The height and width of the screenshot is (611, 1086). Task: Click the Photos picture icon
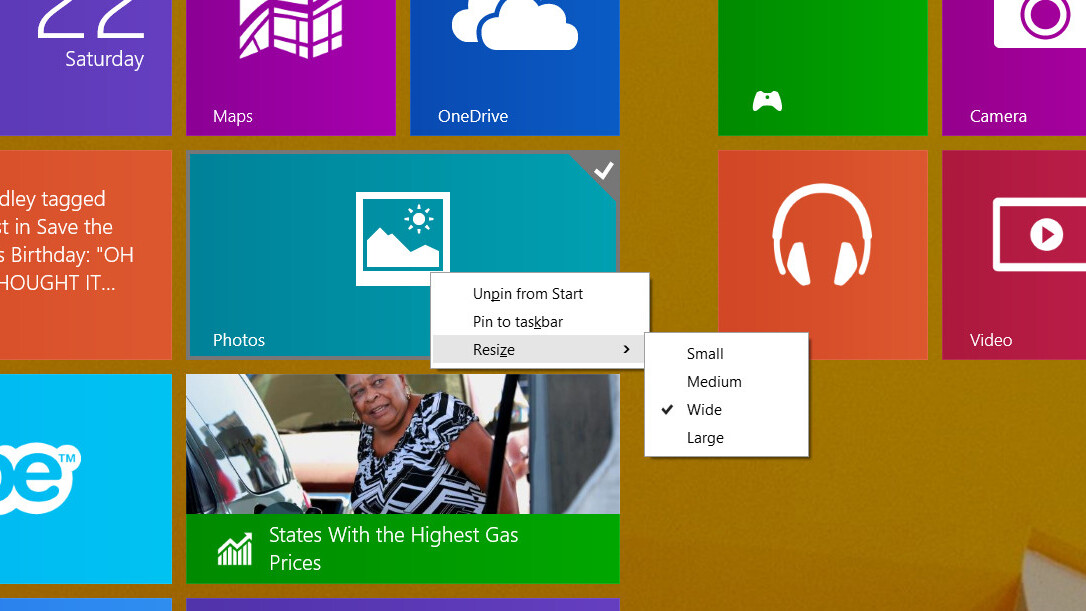(x=402, y=237)
